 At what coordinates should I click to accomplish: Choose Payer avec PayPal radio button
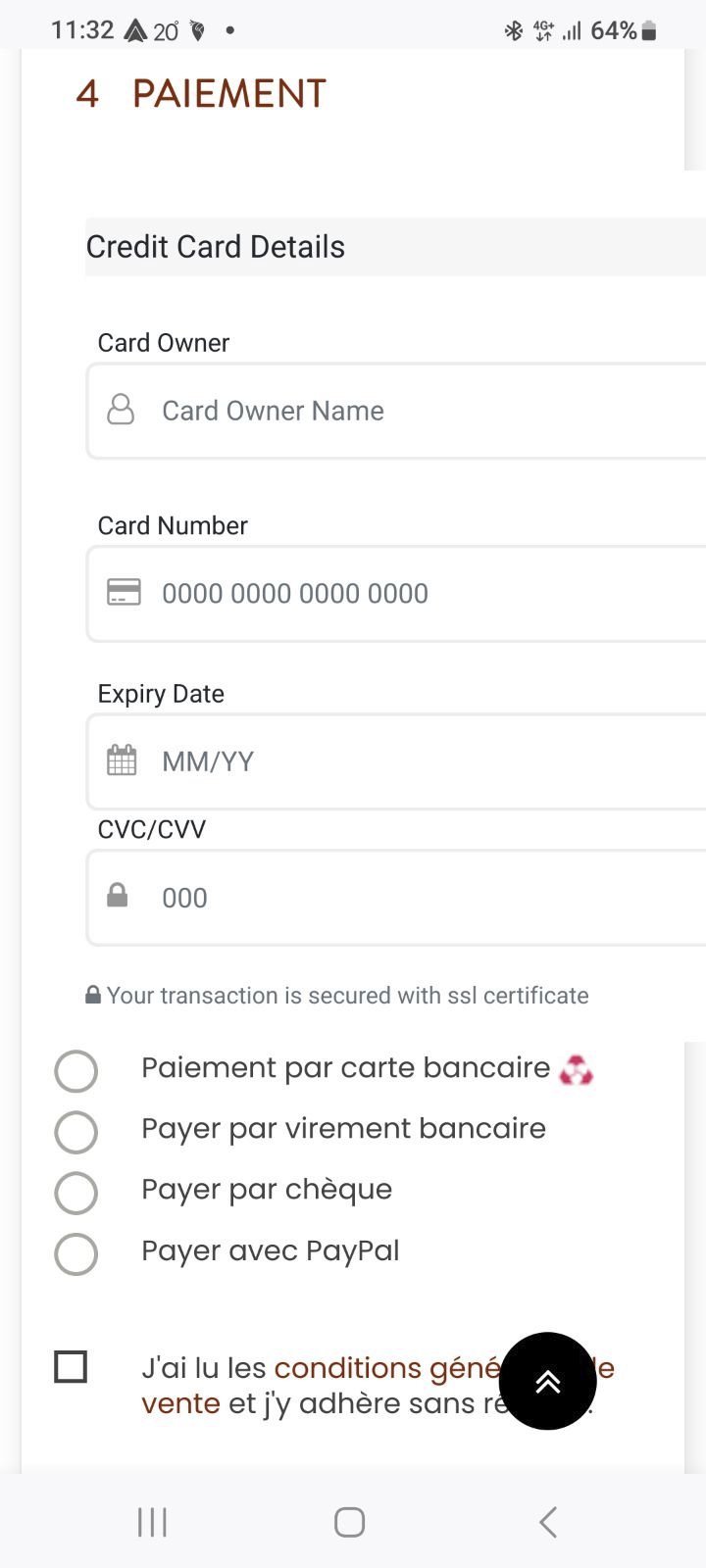click(x=76, y=1253)
